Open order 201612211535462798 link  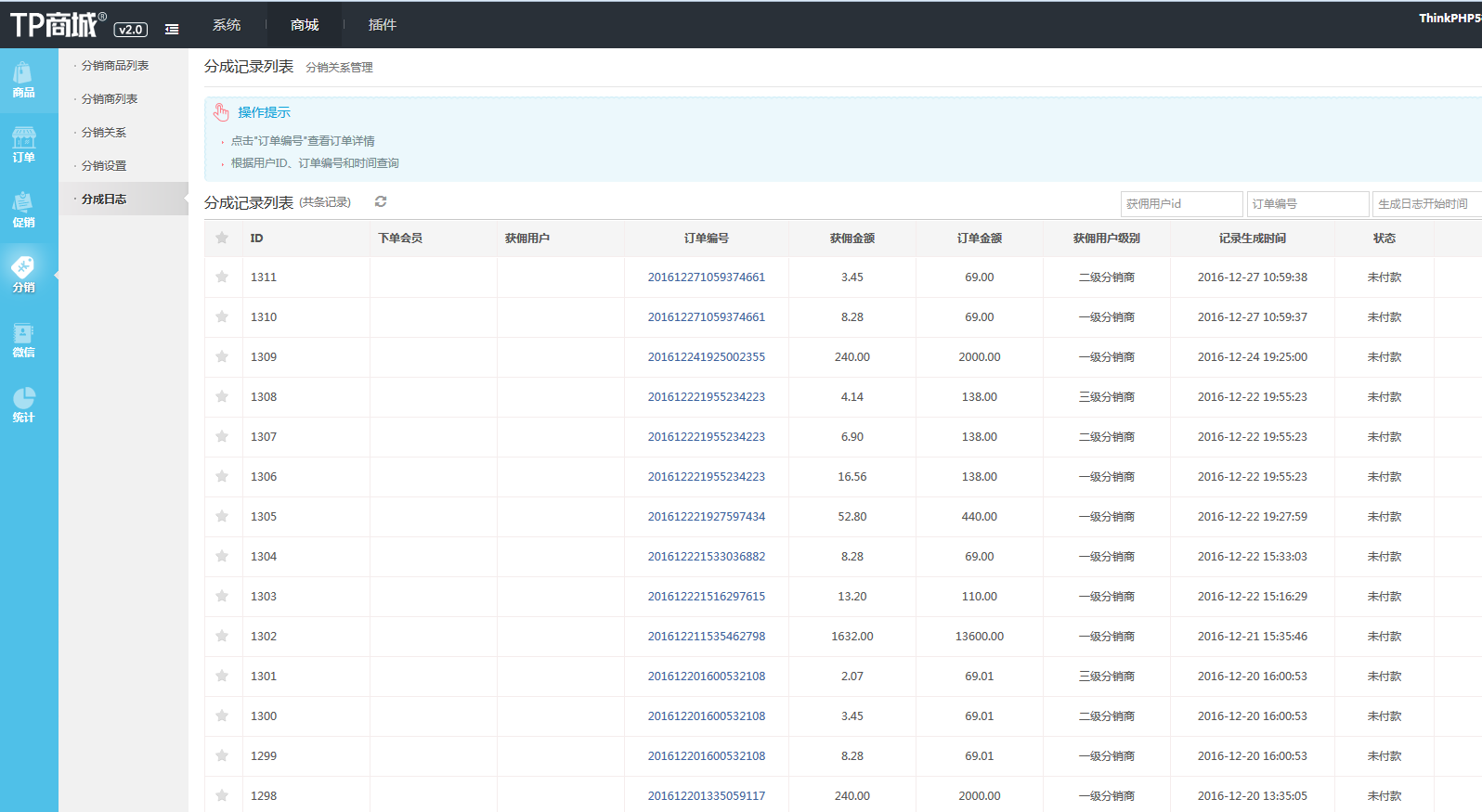pyautogui.click(x=707, y=636)
